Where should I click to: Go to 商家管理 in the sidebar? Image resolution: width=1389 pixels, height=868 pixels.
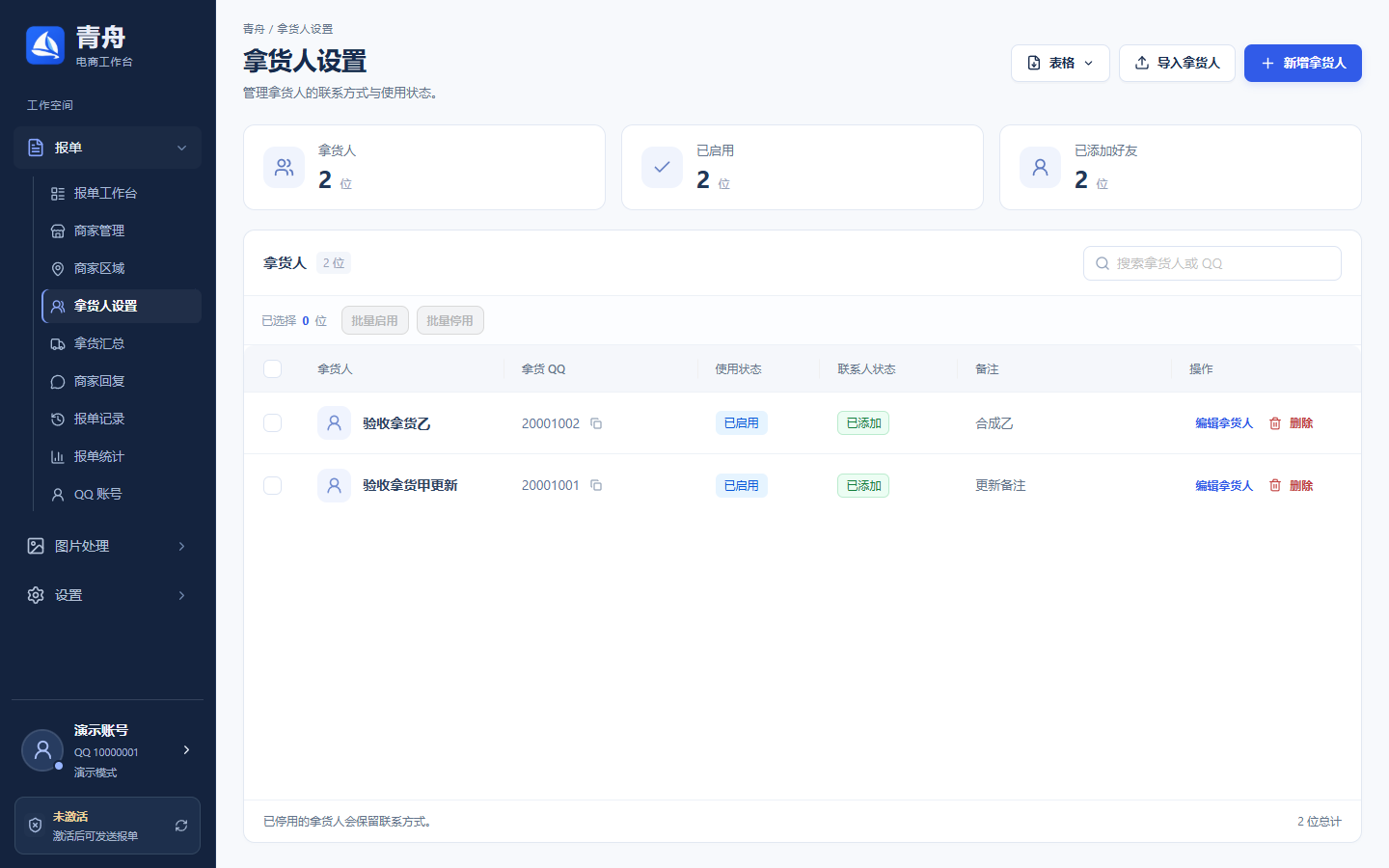[x=122, y=231]
